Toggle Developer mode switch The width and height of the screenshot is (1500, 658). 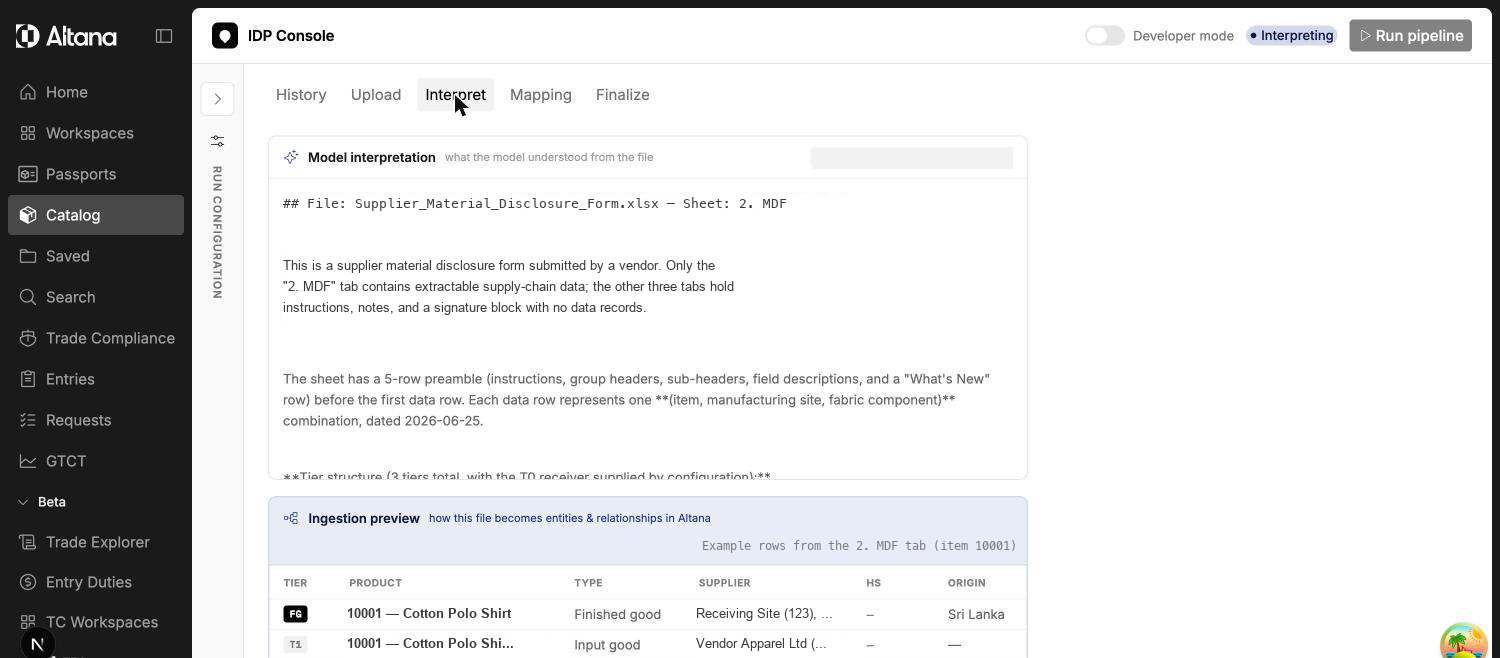pyautogui.click(x=1105, y=36)
